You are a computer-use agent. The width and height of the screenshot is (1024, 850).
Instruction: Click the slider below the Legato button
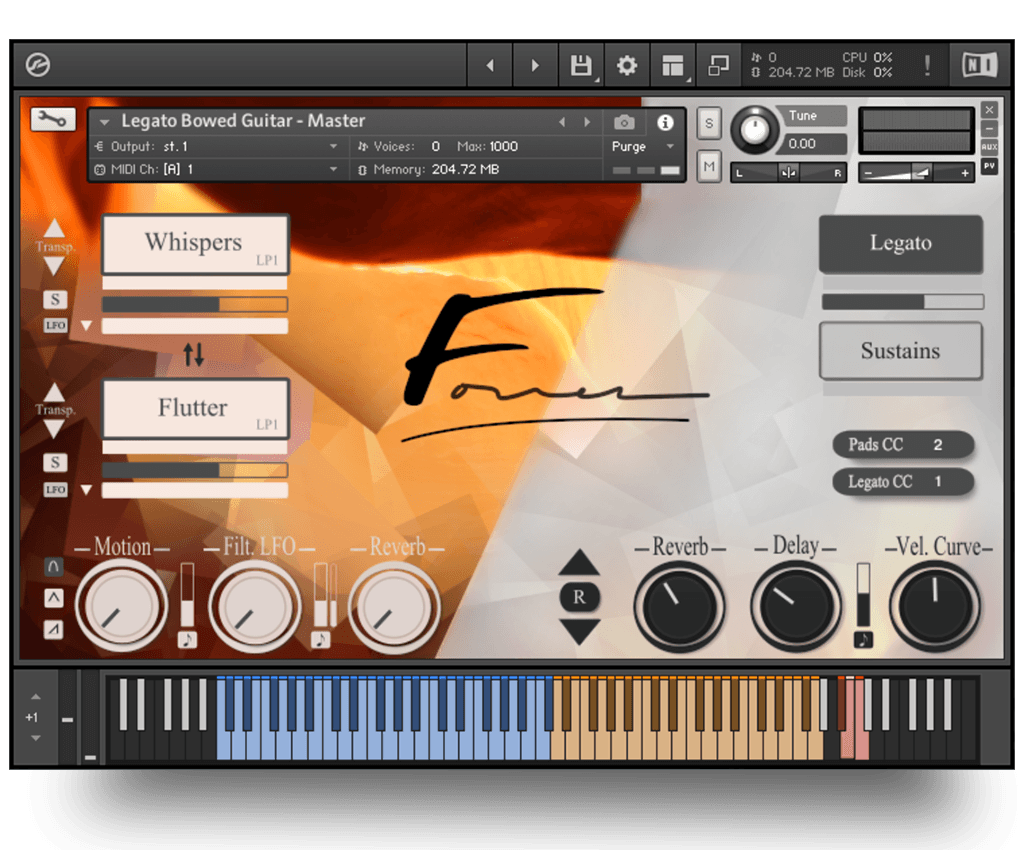(902, 301)
